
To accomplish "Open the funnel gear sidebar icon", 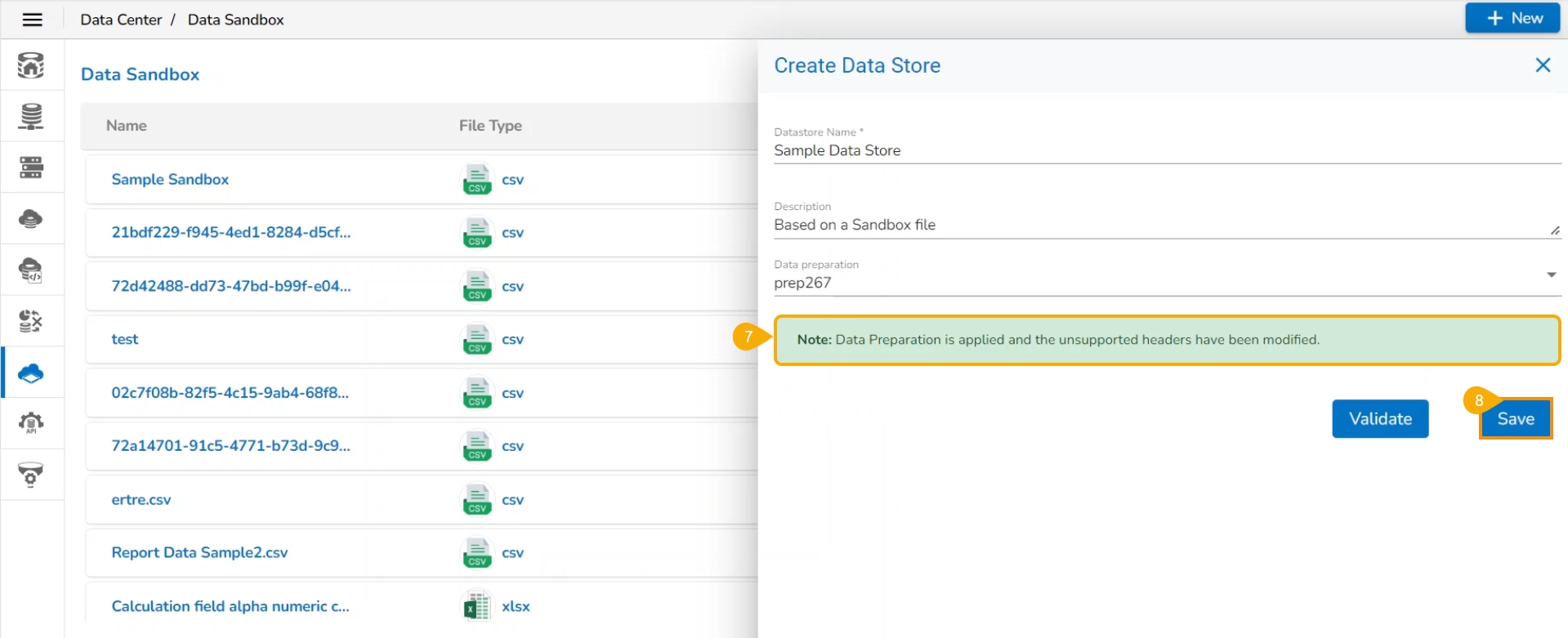I will coord(31,475).
